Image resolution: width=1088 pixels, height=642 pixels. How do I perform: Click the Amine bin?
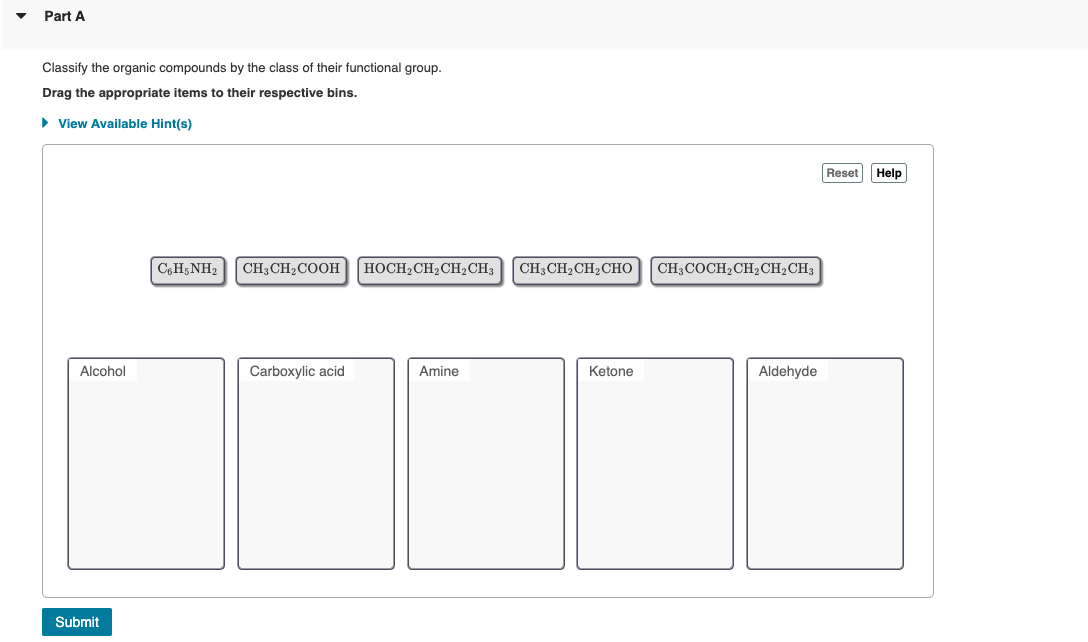485,463
